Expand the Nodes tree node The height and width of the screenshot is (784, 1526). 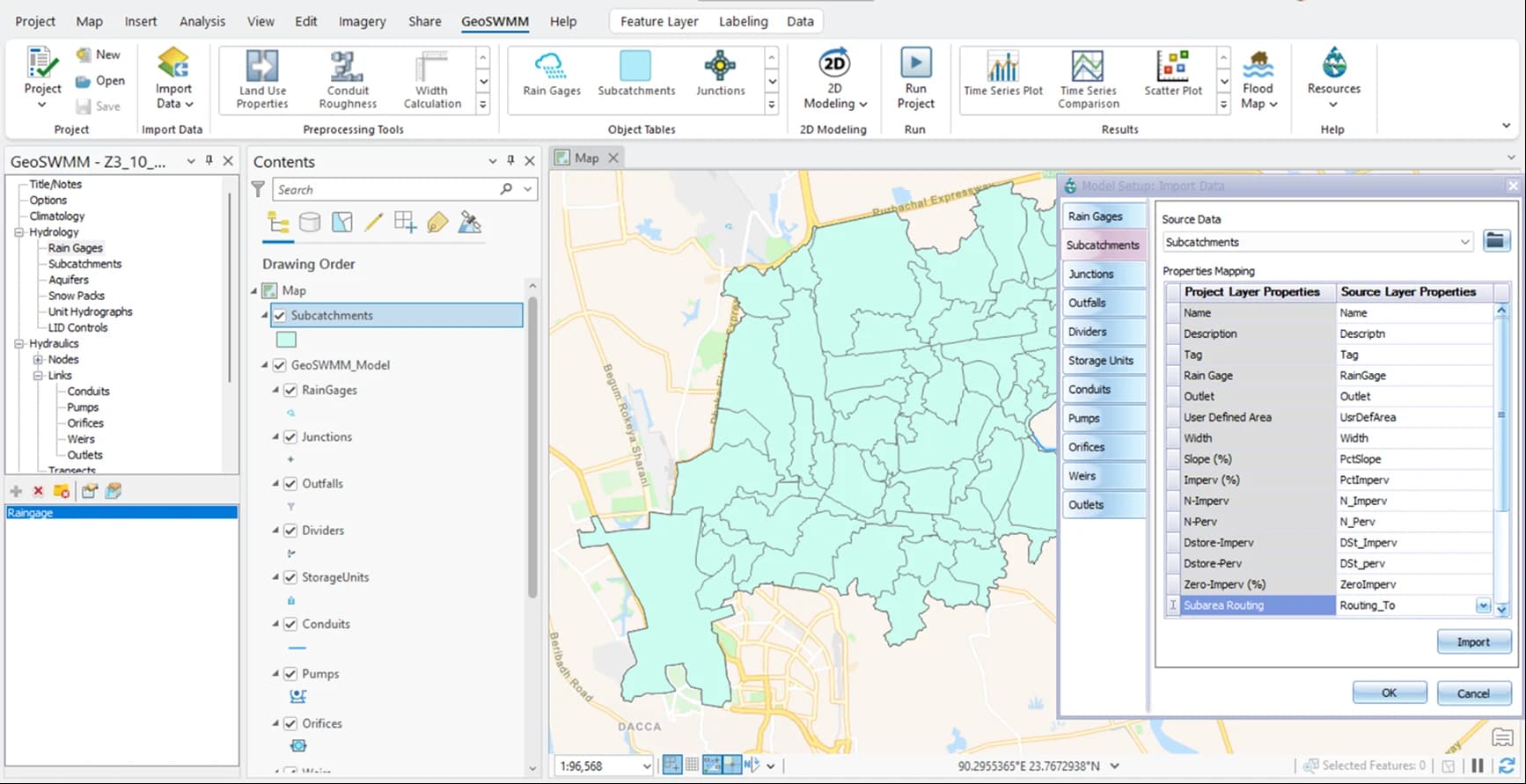click(38, 360)
